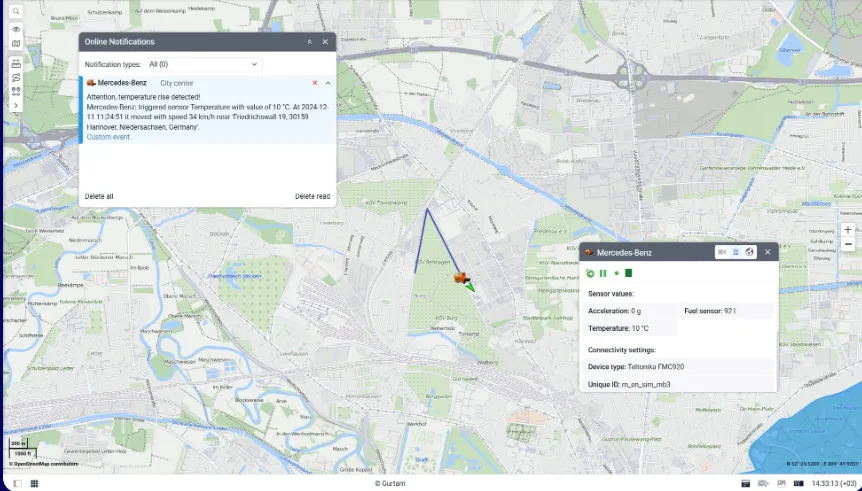Click the © Gurtam footer link
The image size is (862, 491).
tap(390, 483)
